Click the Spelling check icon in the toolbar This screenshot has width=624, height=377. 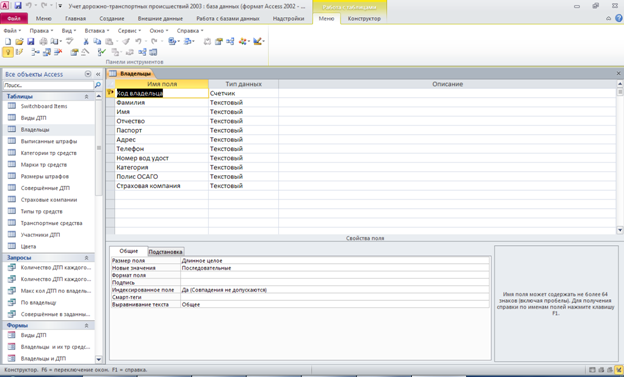(70, 41)
